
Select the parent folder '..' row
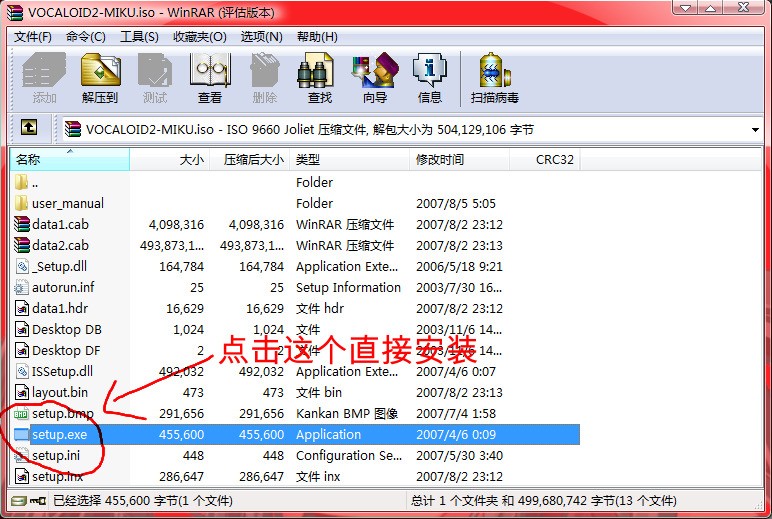pos(295,183)
